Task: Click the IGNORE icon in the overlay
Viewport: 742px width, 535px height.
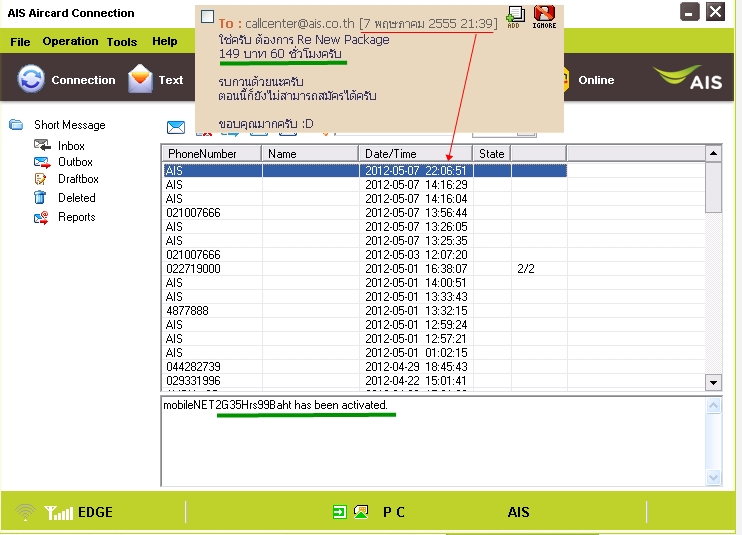Action: (x=544, y=17)
